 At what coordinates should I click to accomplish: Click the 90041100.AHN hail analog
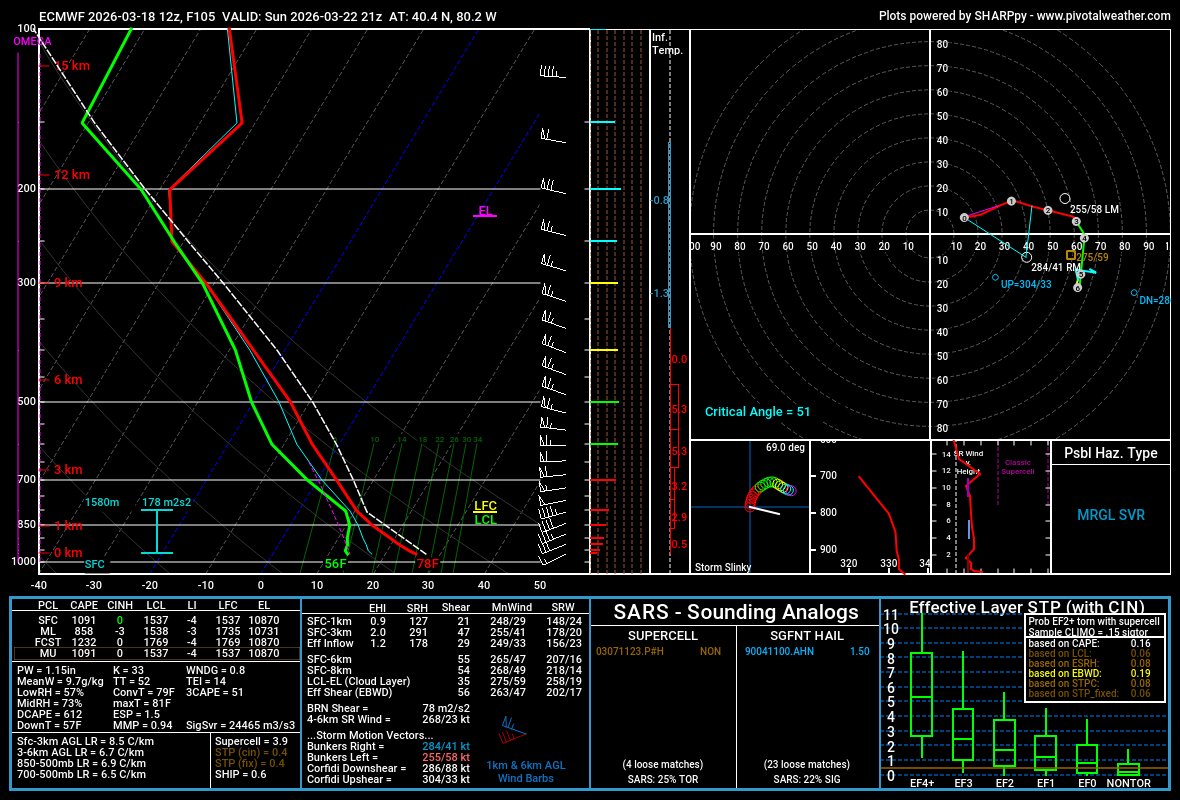point(779,651)
